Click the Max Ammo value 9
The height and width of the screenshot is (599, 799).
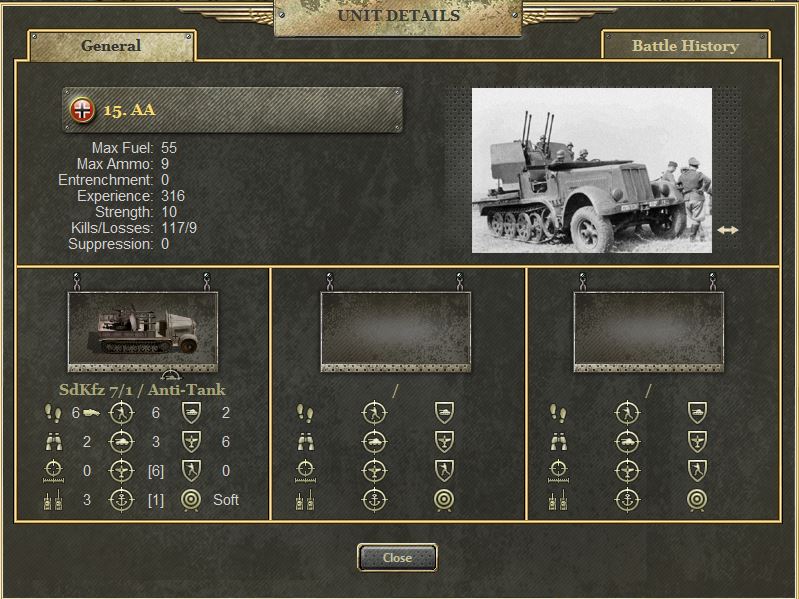point(165,164)
